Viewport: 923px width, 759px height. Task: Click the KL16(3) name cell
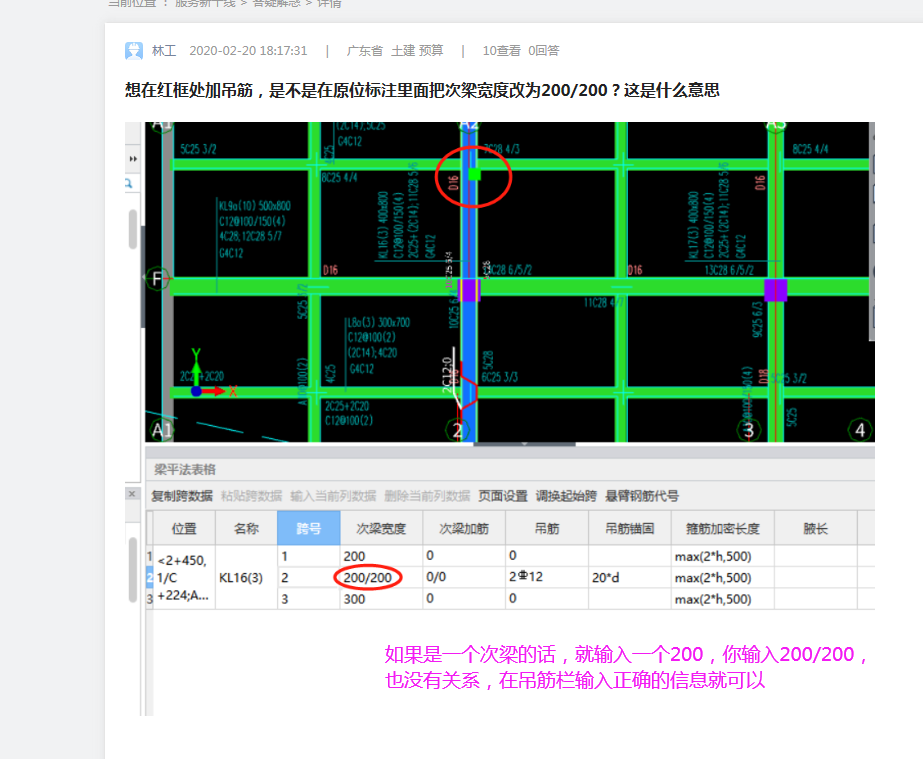[x=246, y=578]
